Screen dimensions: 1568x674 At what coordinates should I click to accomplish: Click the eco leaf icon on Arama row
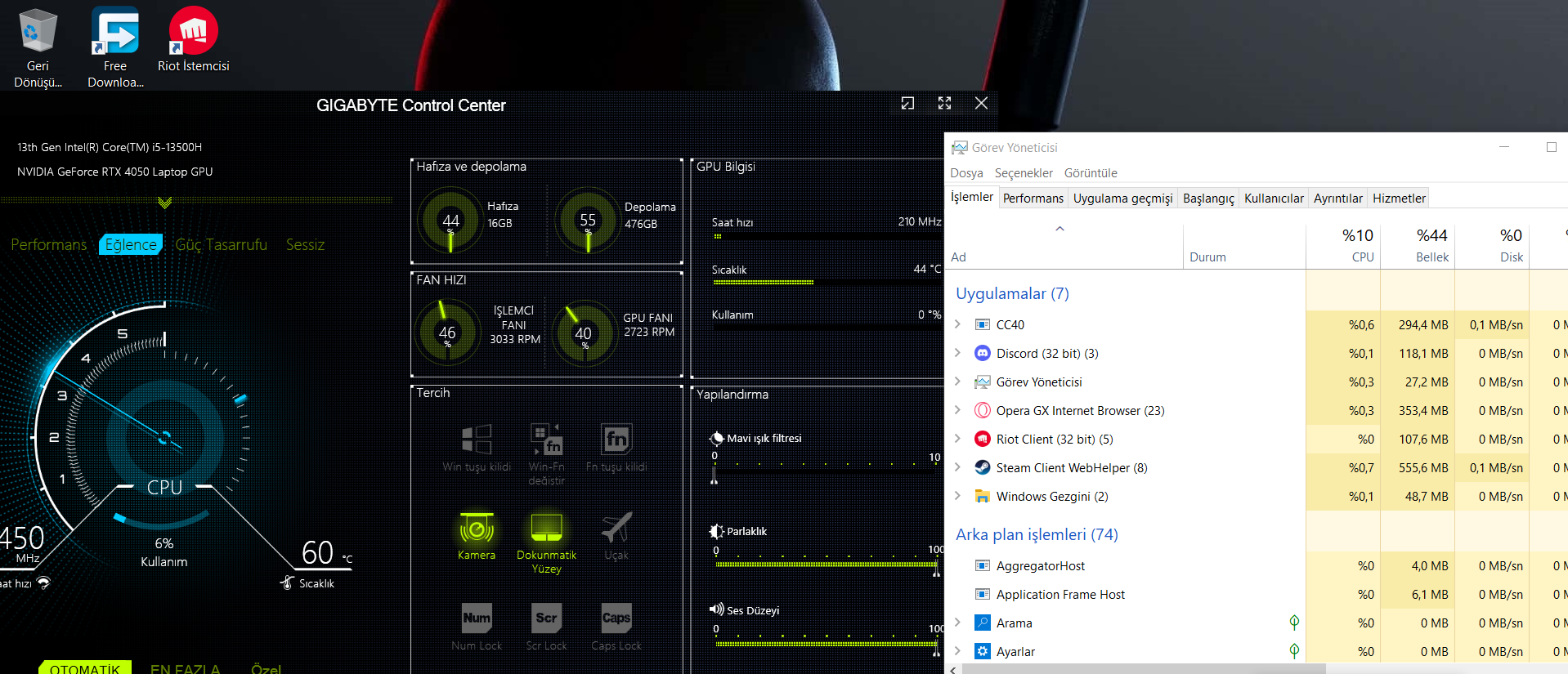[1294, 623]
